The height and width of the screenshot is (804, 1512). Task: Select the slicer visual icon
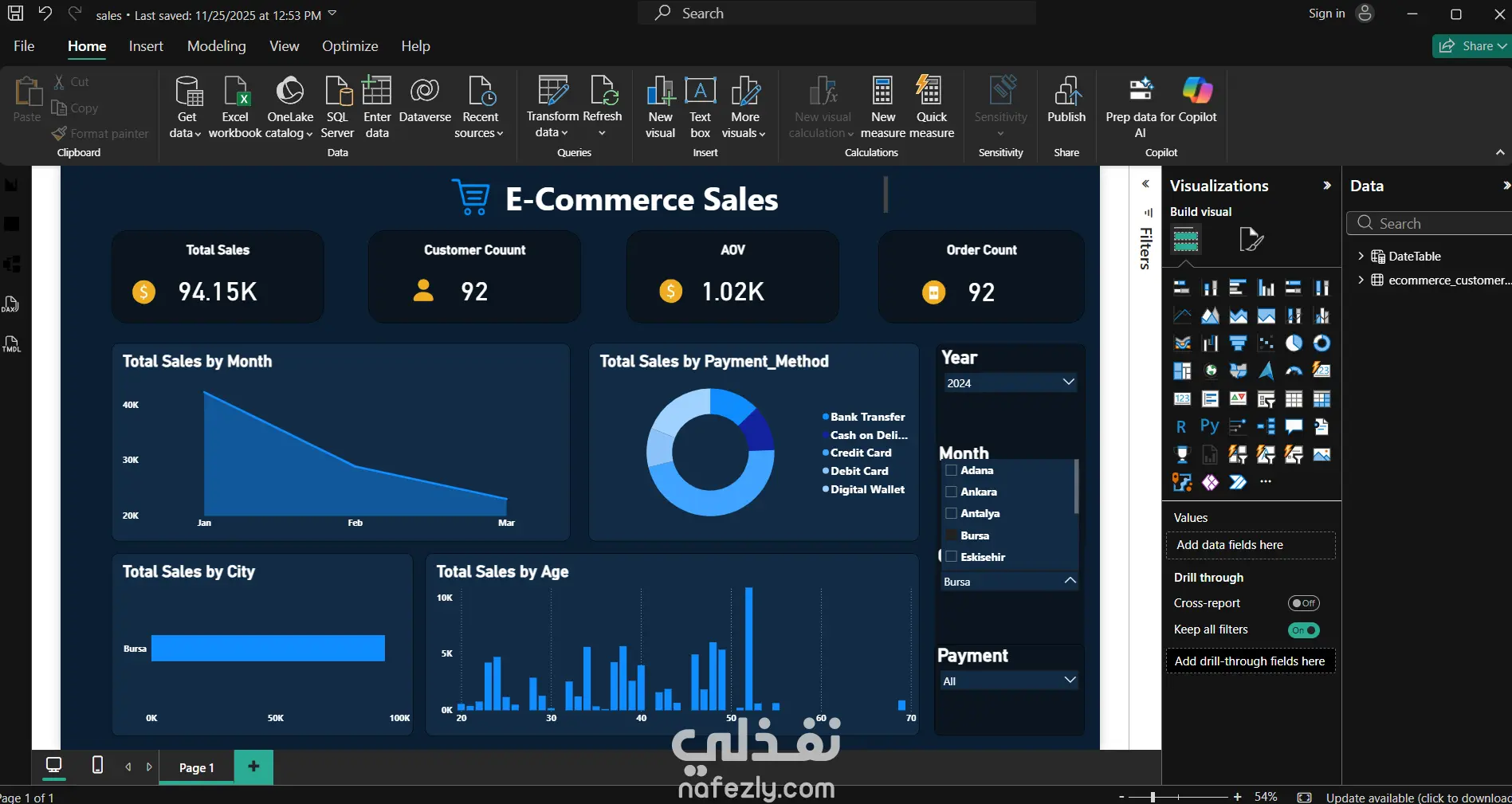[x=1266, y=398]
